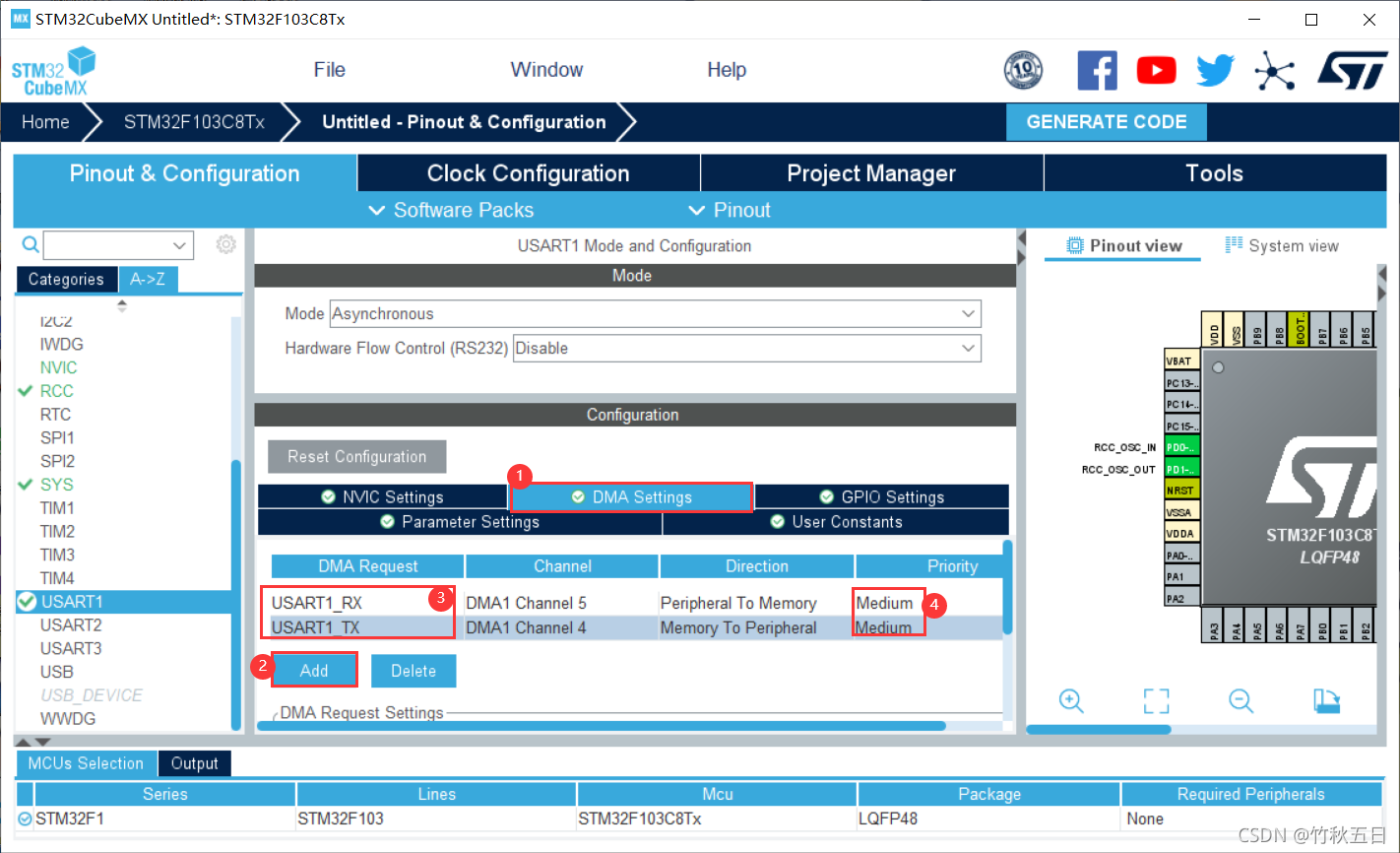Click the ST community network icon

pyautogui.click(x=1274, y=70)
